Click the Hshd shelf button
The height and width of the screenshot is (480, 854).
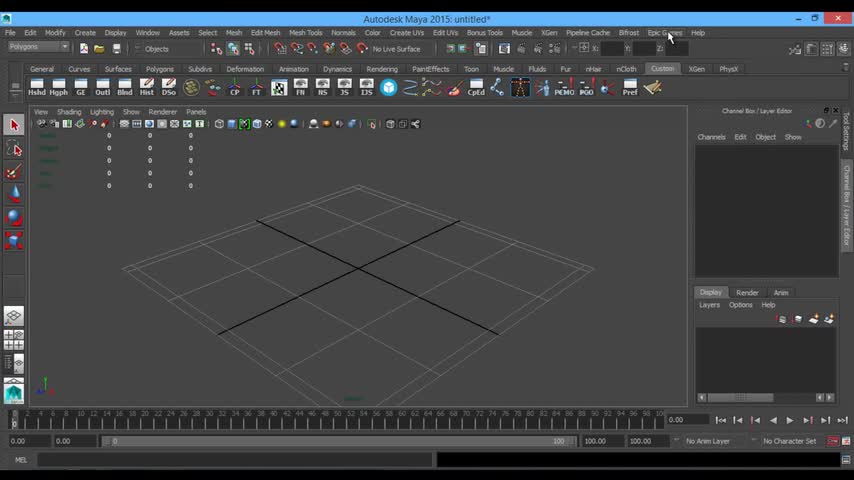pyautogui.click(x=37, y=88)
